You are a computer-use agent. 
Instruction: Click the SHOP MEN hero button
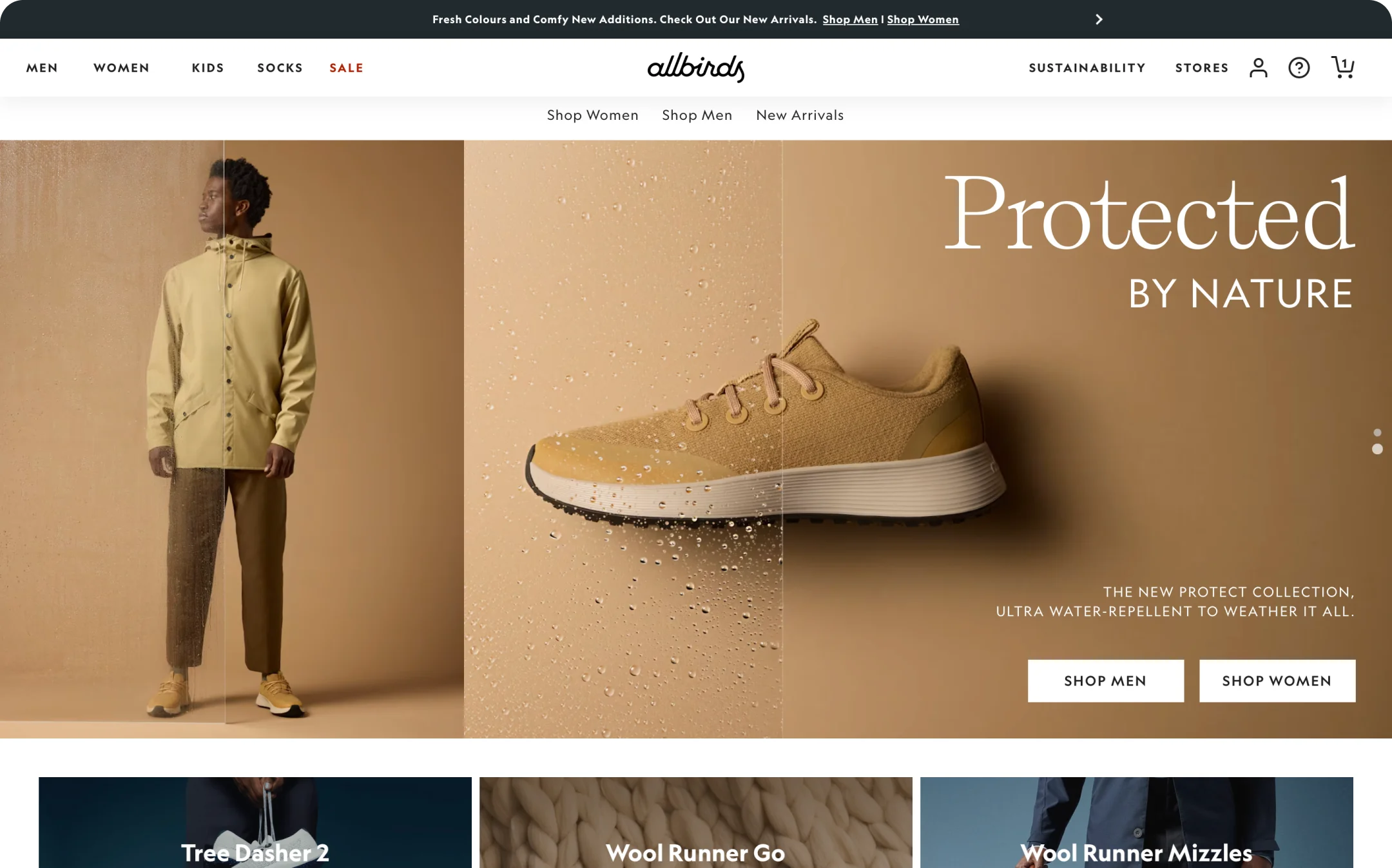click(x=1105, y=680)
